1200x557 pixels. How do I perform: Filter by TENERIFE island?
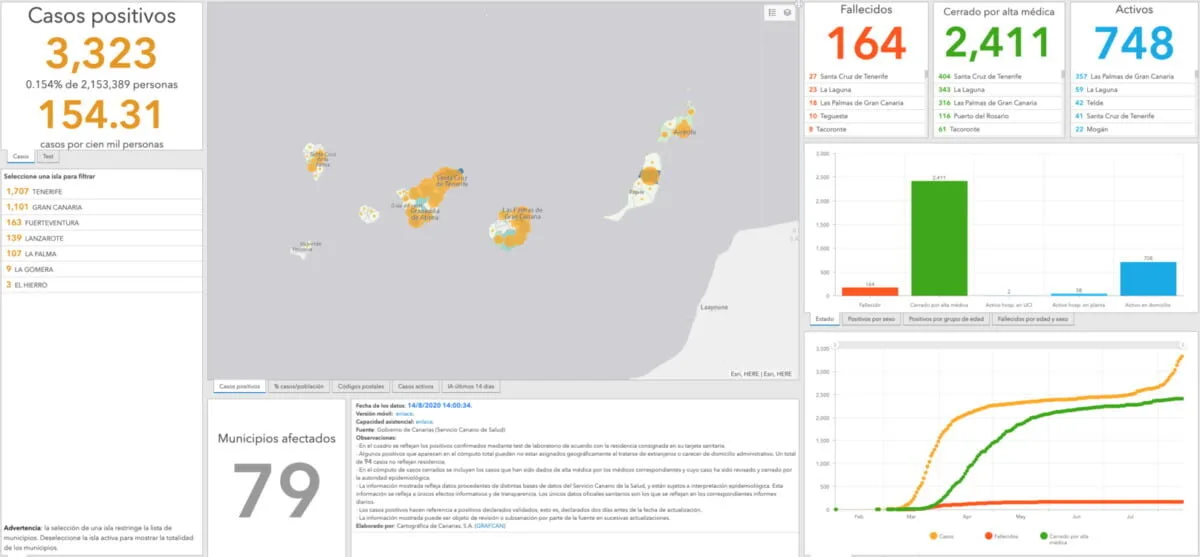pos(101,190)
